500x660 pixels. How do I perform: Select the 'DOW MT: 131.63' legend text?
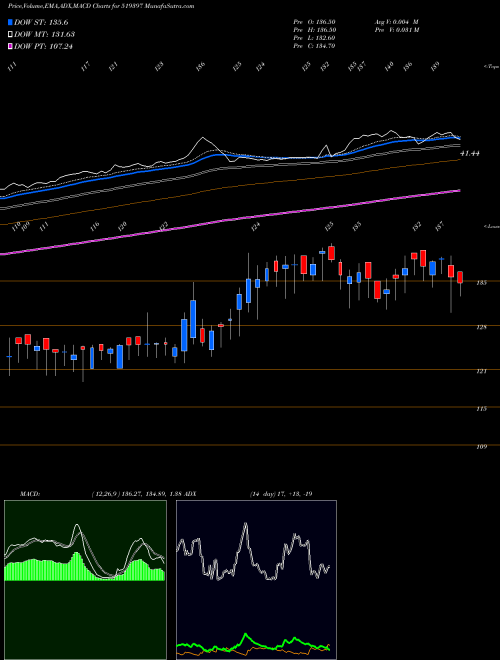45,34
